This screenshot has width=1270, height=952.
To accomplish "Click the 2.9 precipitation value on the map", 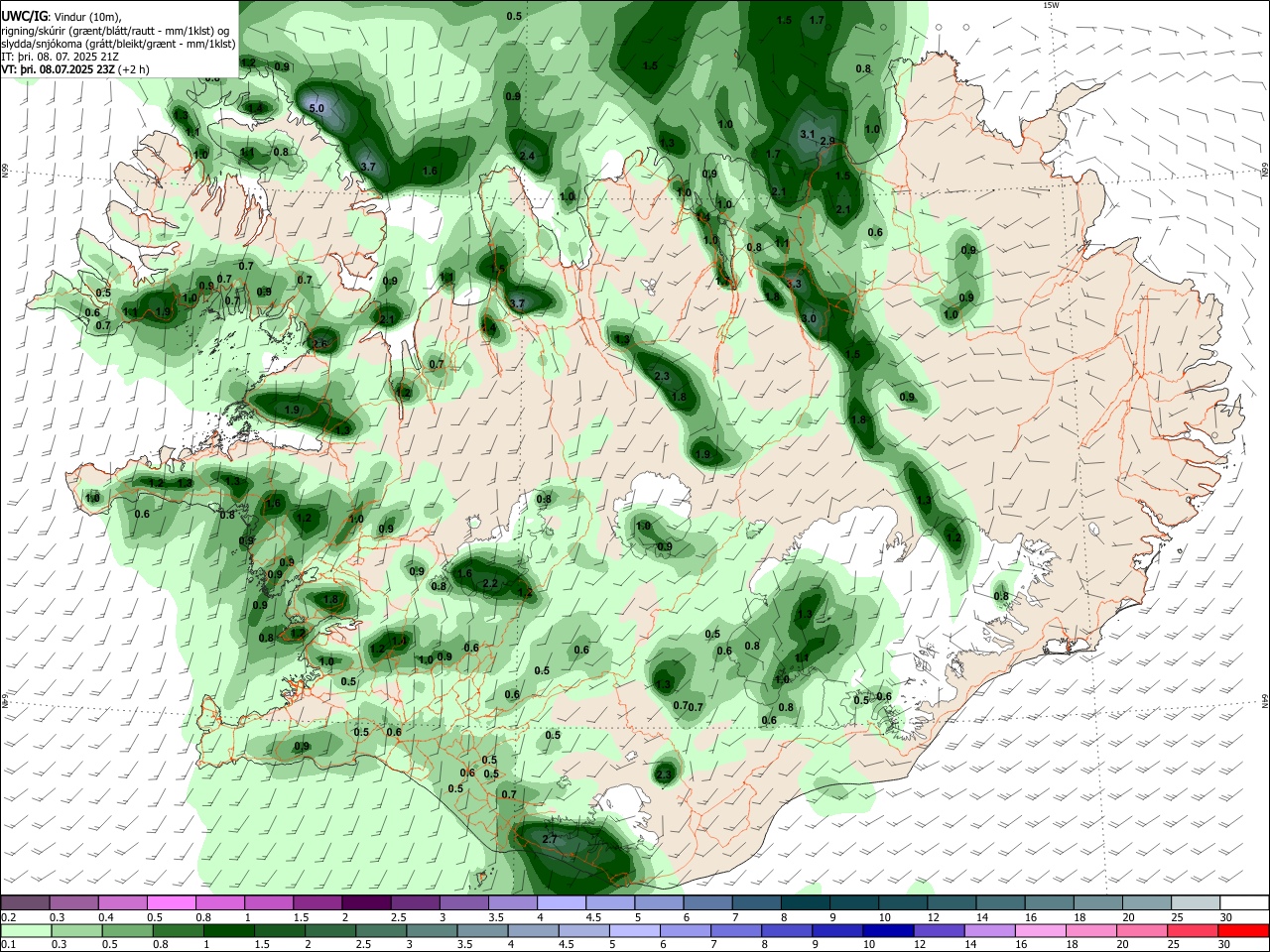I will pos(827,142).
